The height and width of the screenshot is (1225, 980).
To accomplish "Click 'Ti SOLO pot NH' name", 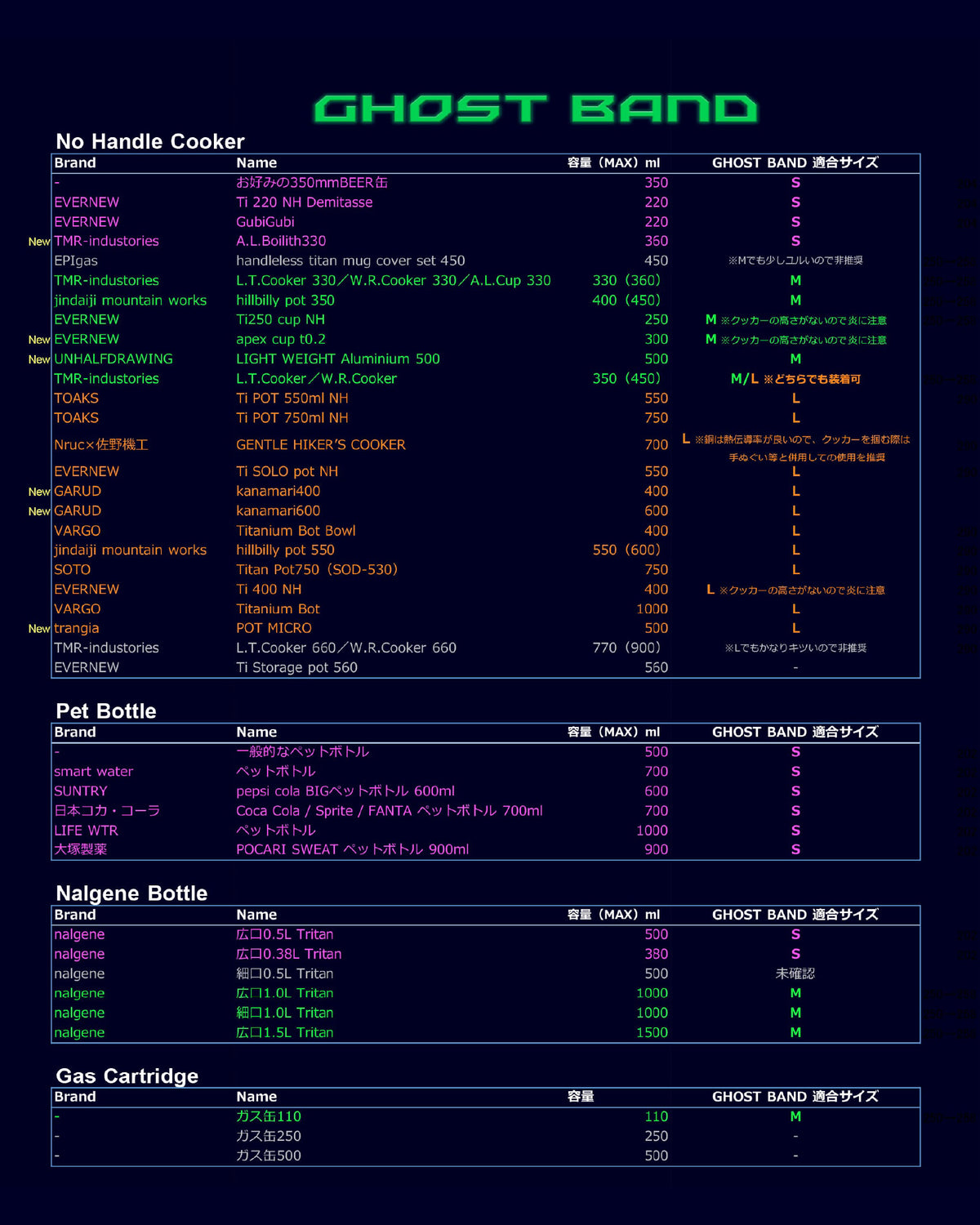I will 287,472.
